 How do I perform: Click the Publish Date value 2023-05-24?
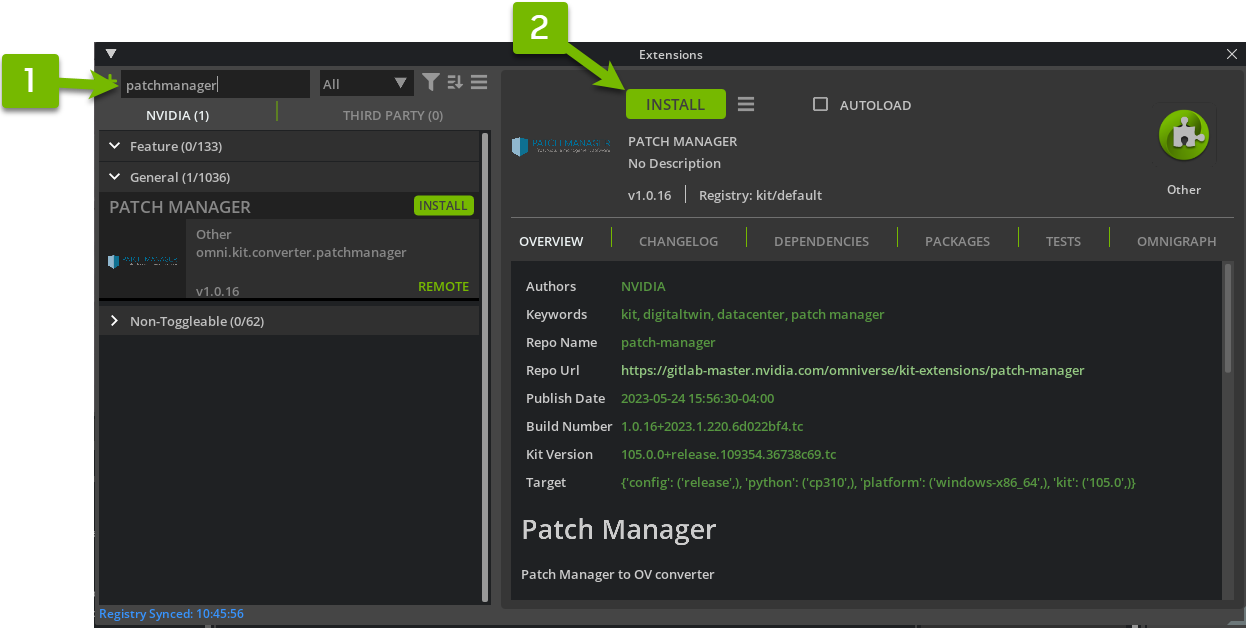[698, 398]
